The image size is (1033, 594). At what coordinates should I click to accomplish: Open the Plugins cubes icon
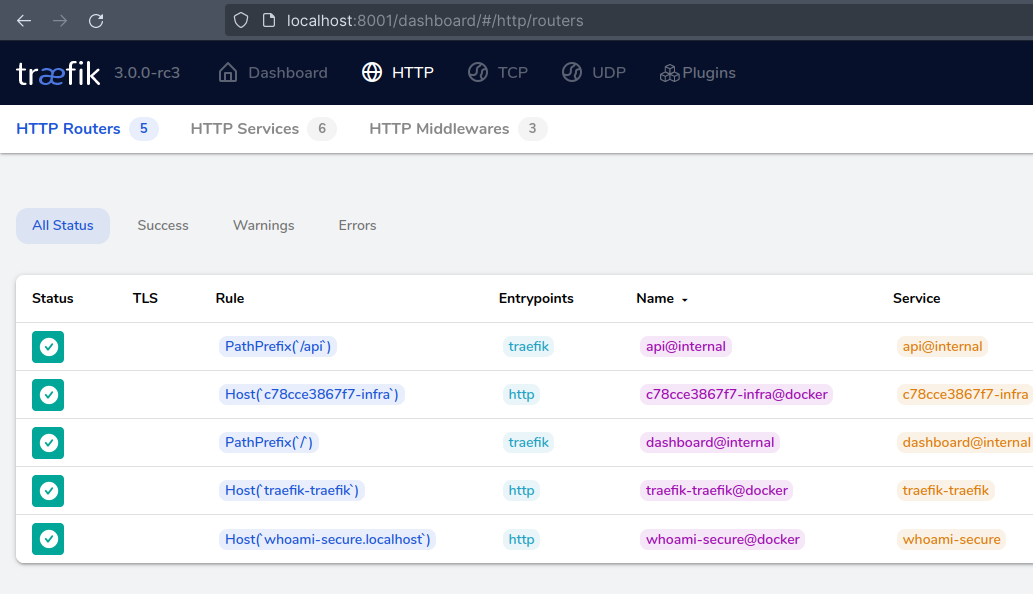point(669,73)
